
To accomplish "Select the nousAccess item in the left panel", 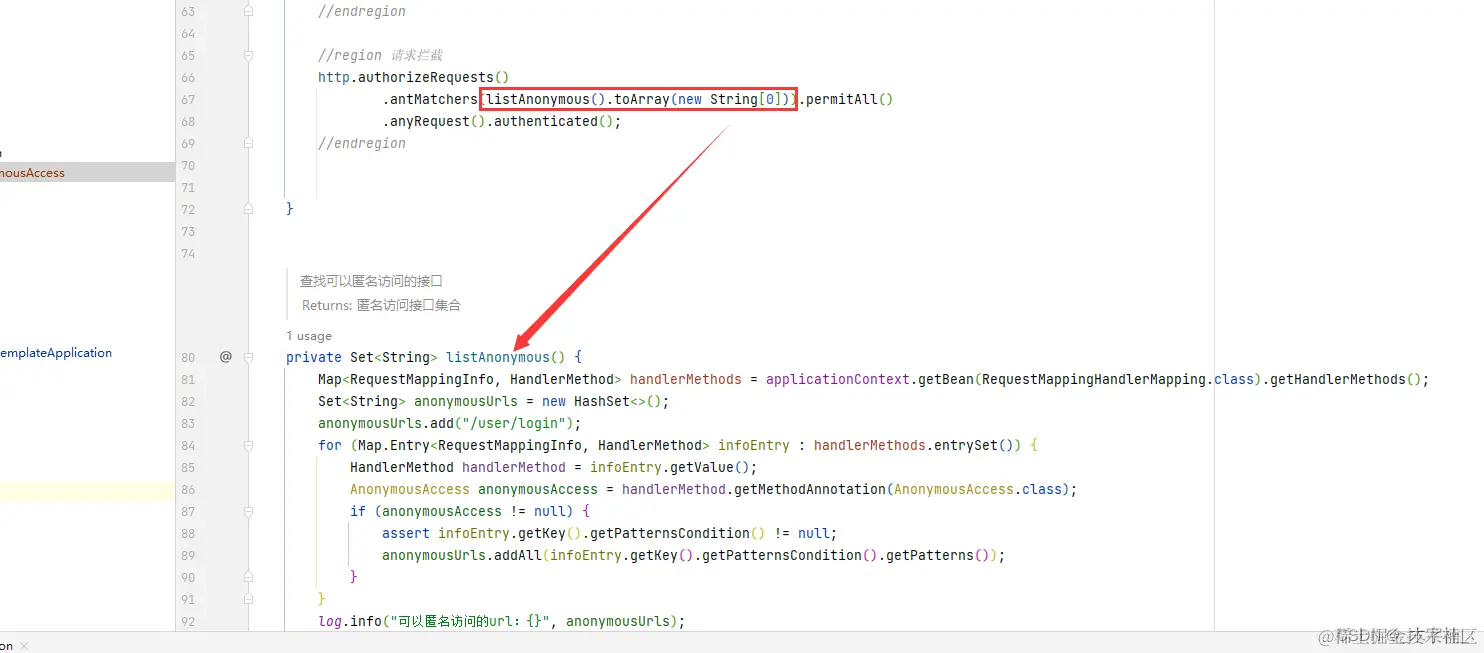I will point(32,173).
